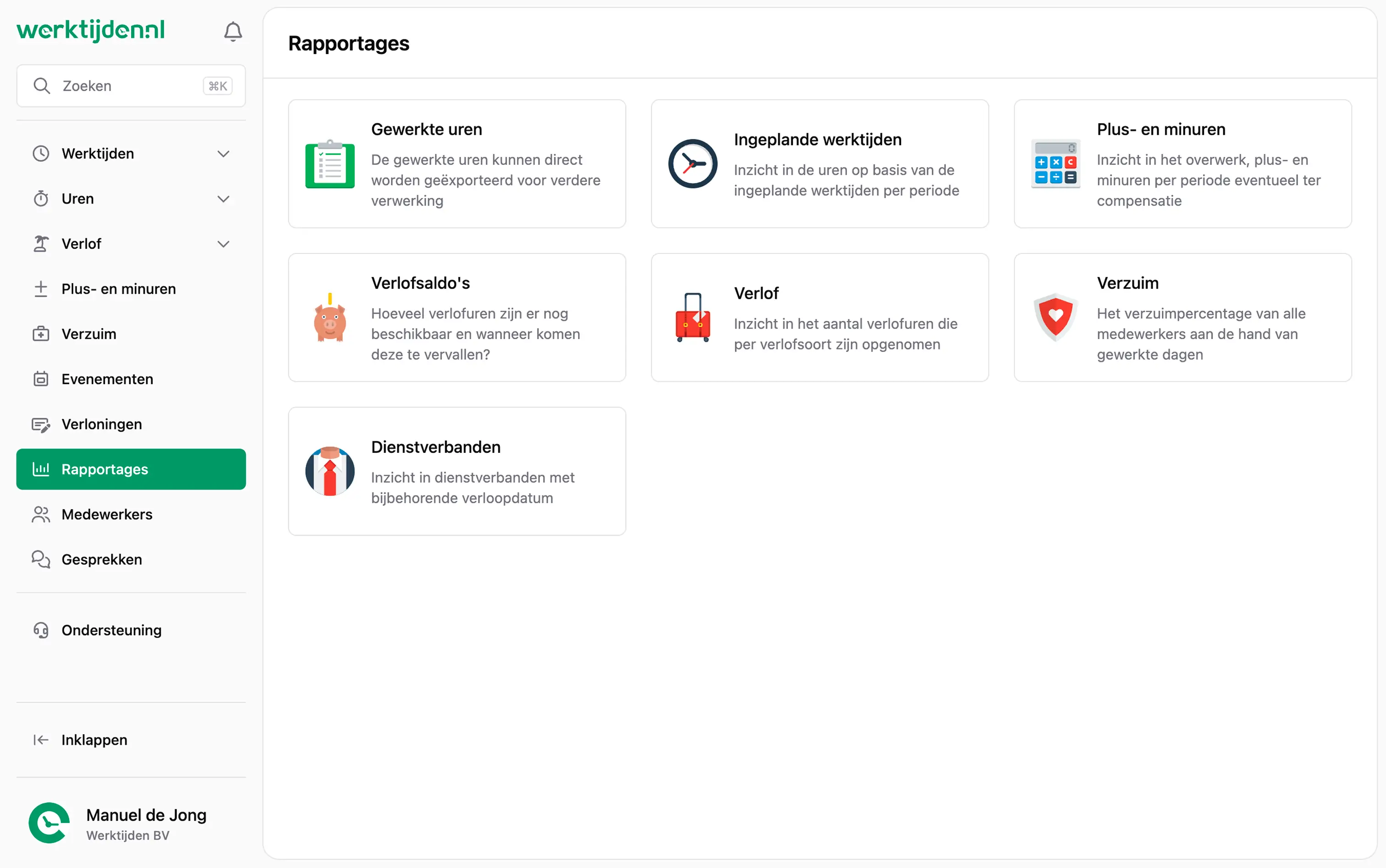Click the Plus- en minuren sidebar icon
Screen dimensions: 1386x868
tap(41, 289)
